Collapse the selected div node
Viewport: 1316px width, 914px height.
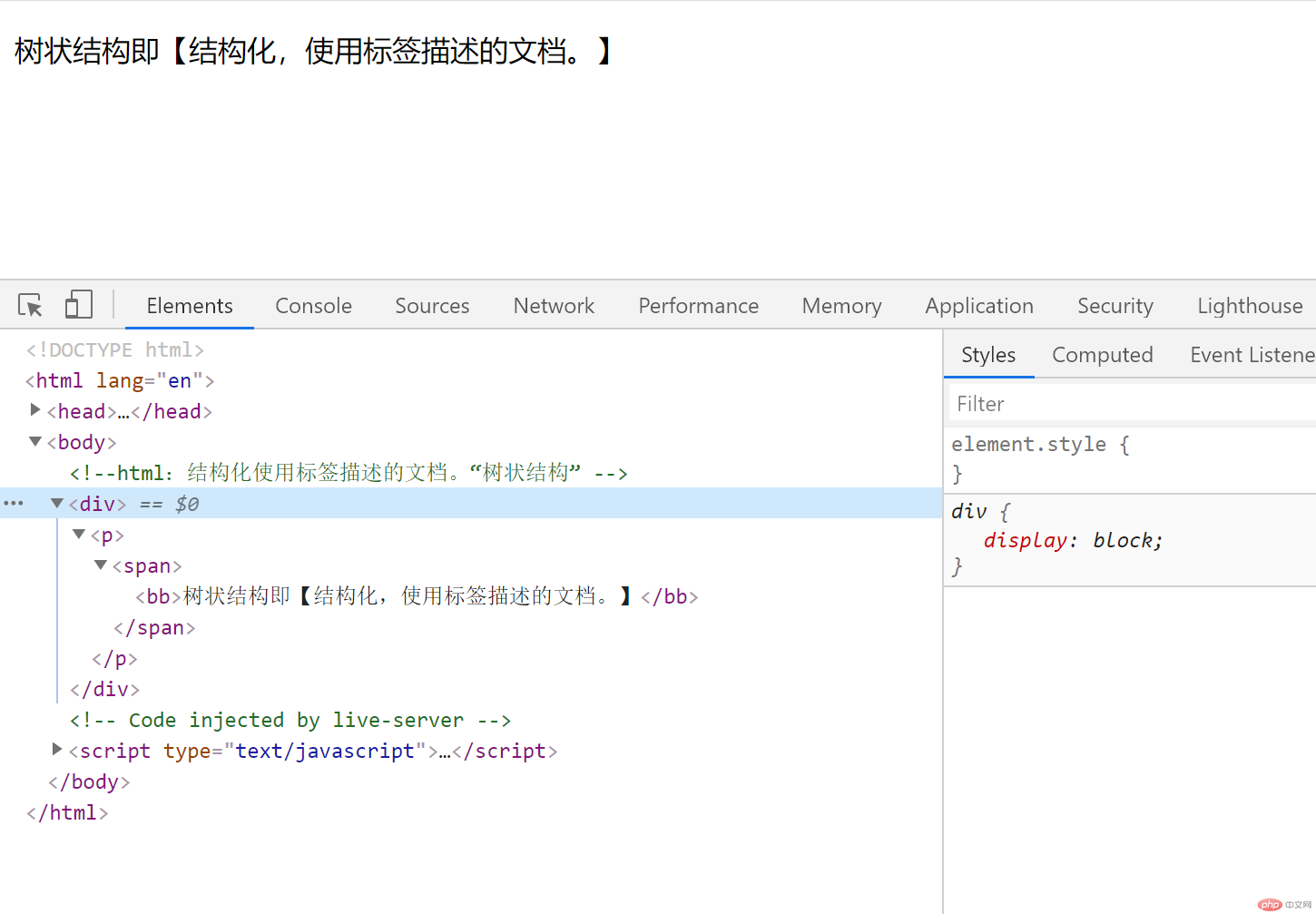point(57,503)
